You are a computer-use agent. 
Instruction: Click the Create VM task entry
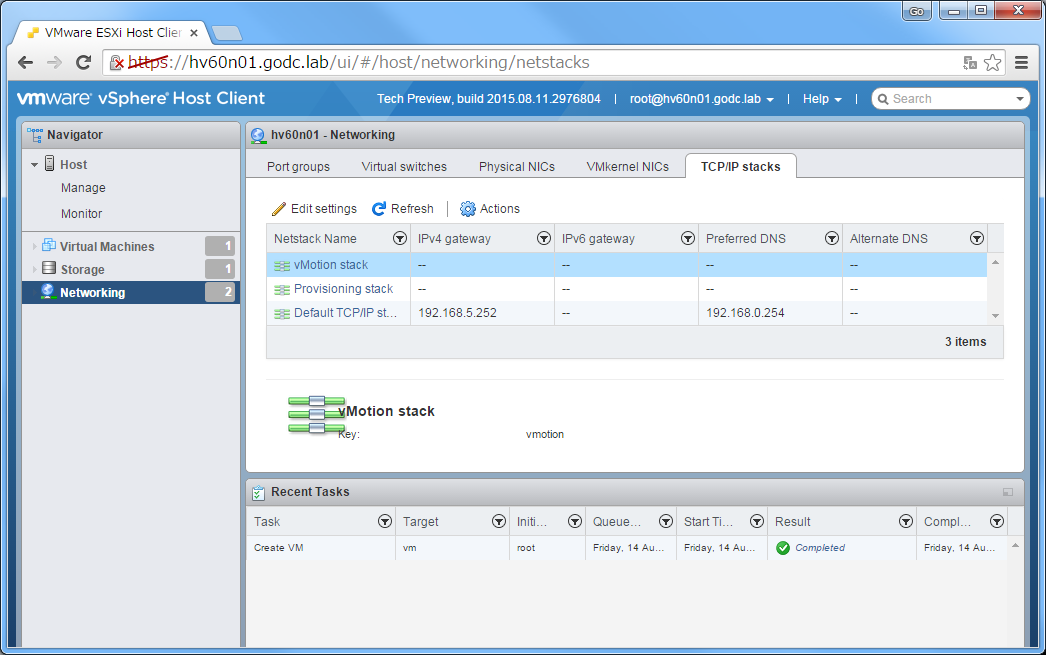278,548
